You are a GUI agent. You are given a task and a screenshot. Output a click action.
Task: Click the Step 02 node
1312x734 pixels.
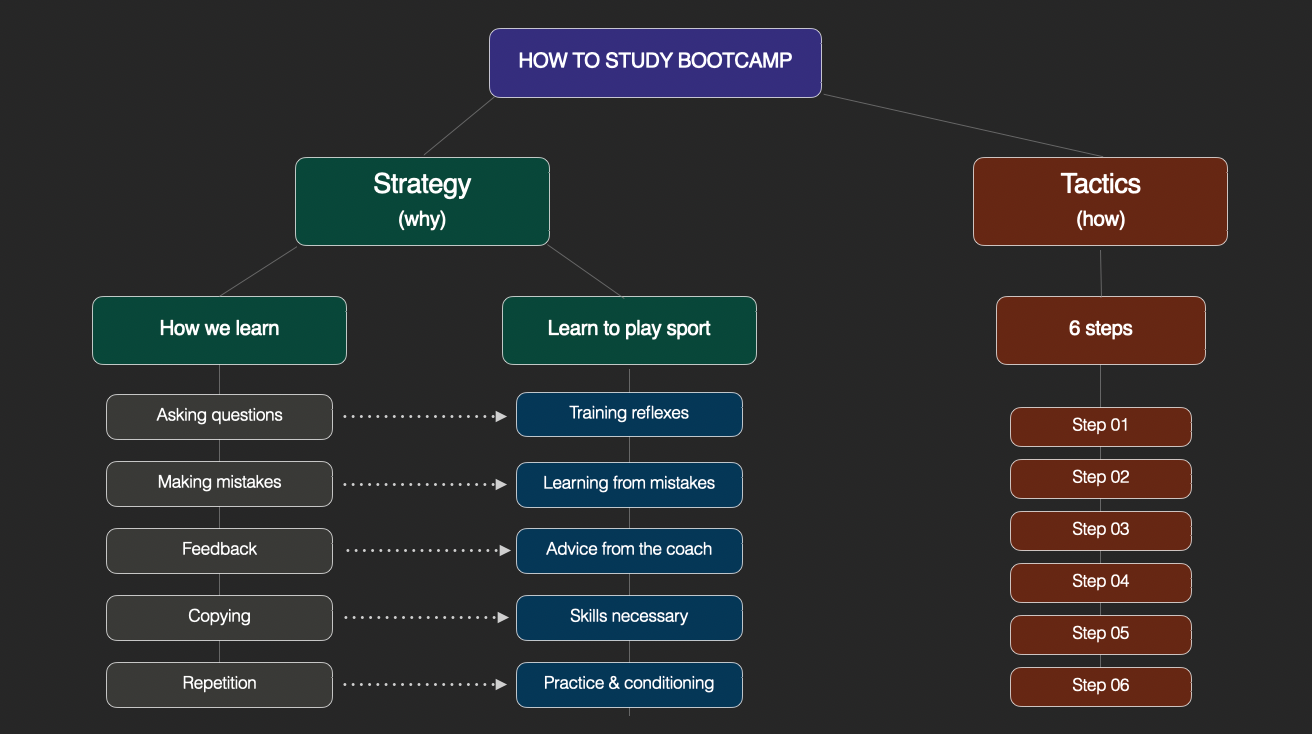[x=1101, y=479]
